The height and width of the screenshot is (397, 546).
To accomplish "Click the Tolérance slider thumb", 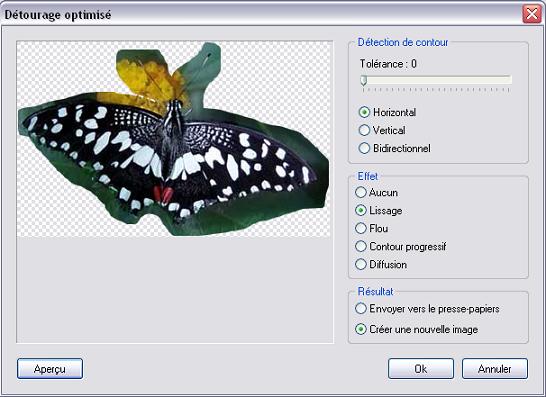I will click(364, 80).
